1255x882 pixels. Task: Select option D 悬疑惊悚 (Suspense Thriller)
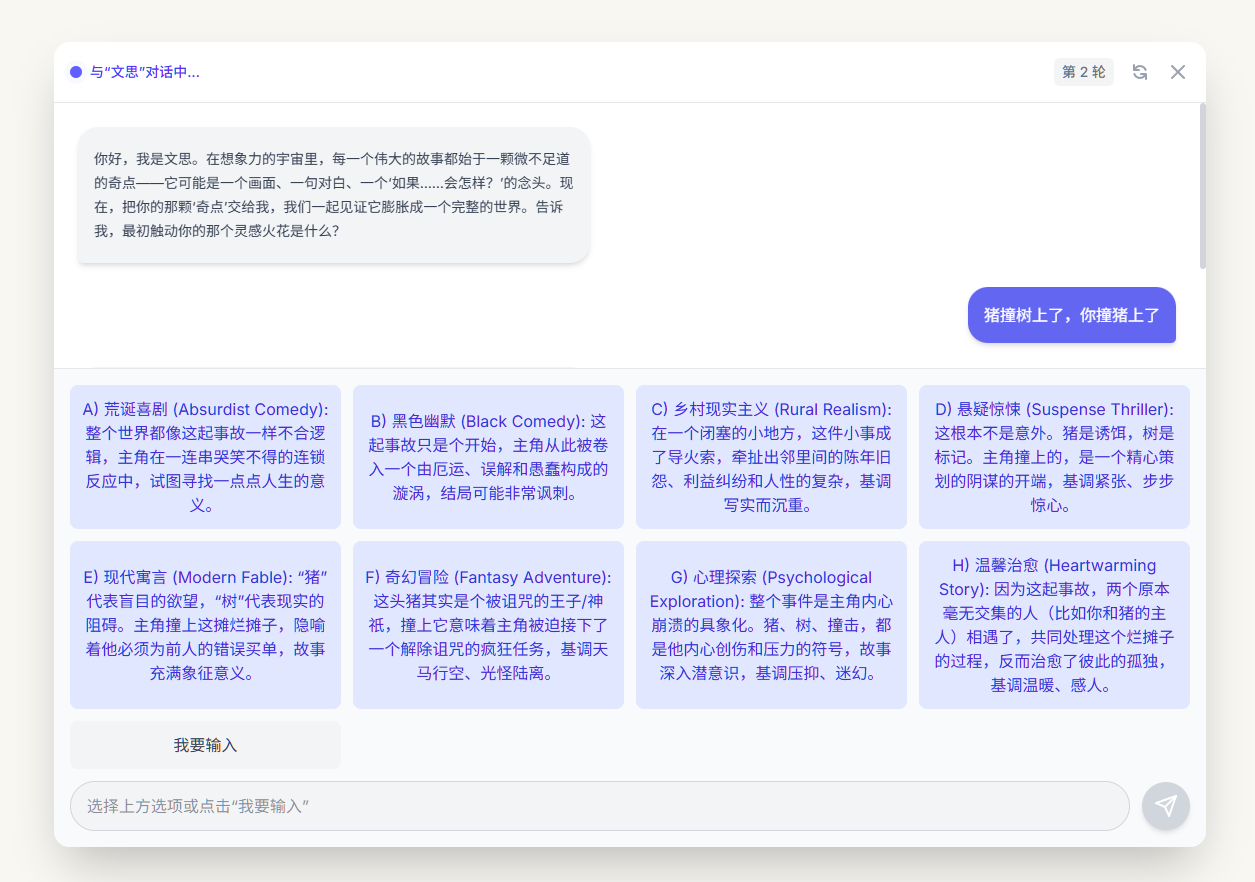click(1053, 457)
